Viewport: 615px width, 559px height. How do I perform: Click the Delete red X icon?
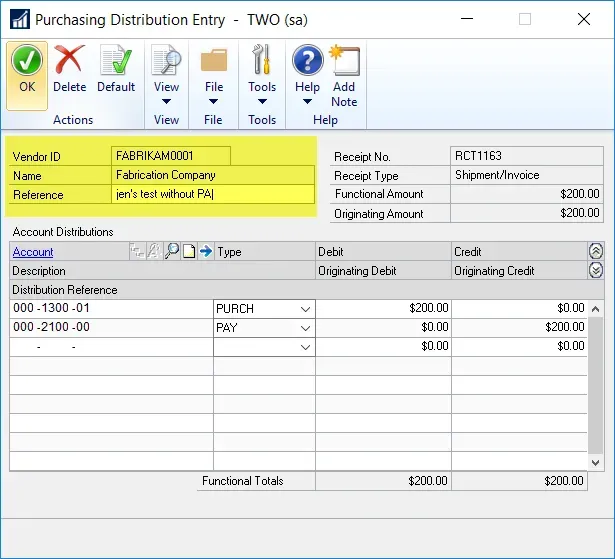(x=70, y=71)
